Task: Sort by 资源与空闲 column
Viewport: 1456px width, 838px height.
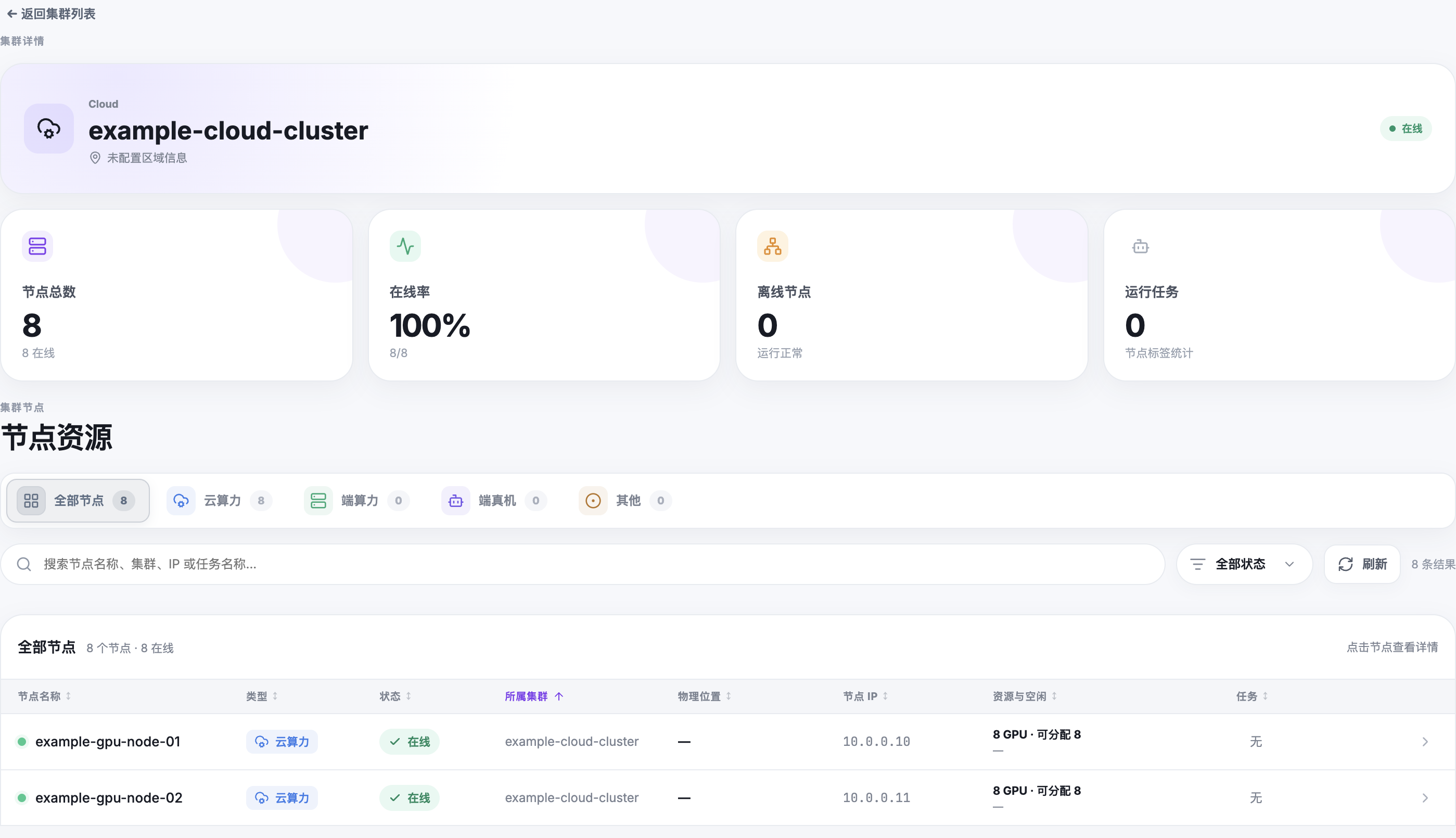Action: tap(1025, 696)
